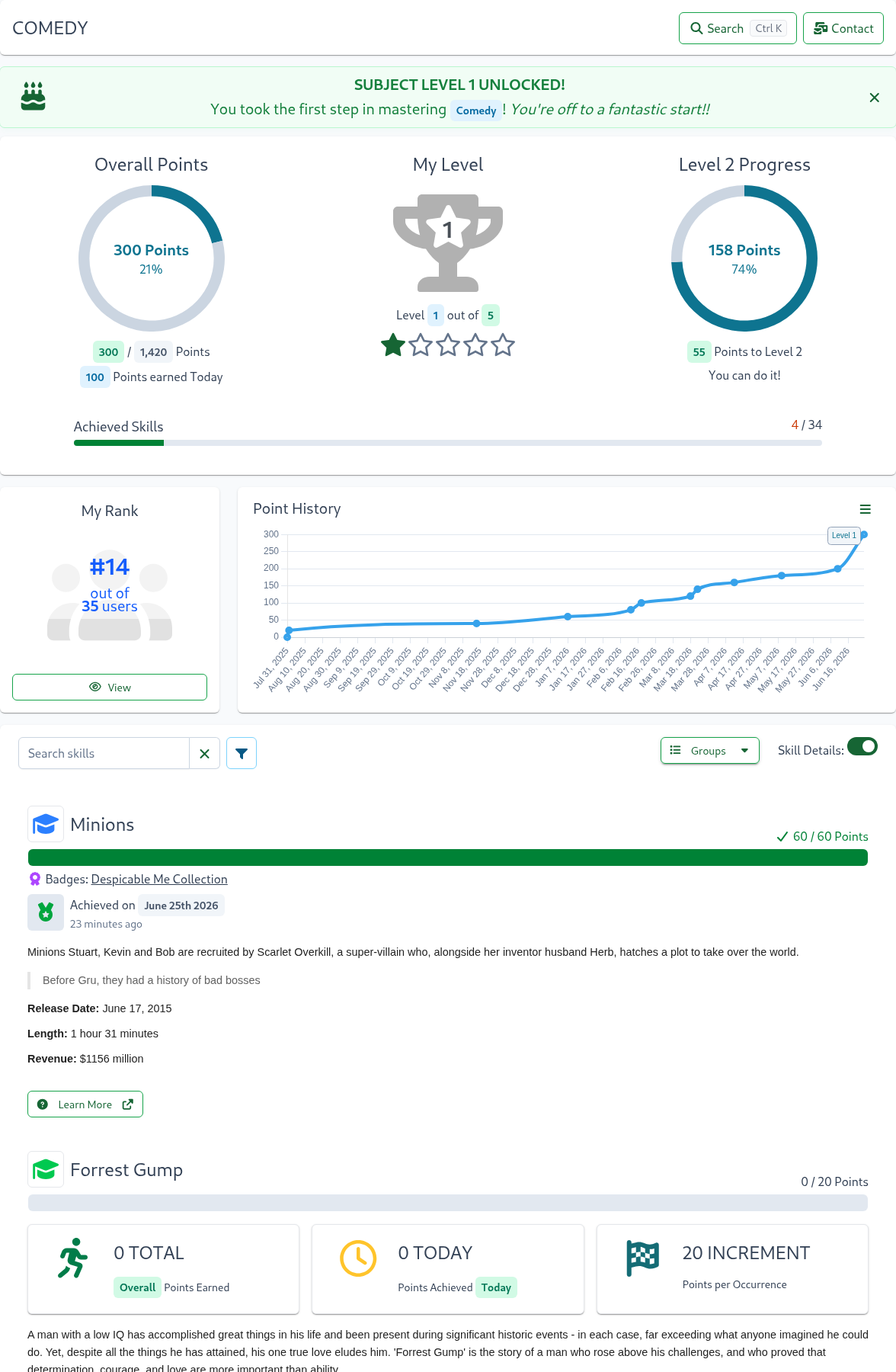Image resolution: width=896 pixels, height=1372 pixels.
Task: Click the Contact button
Action: coord(843,28)
